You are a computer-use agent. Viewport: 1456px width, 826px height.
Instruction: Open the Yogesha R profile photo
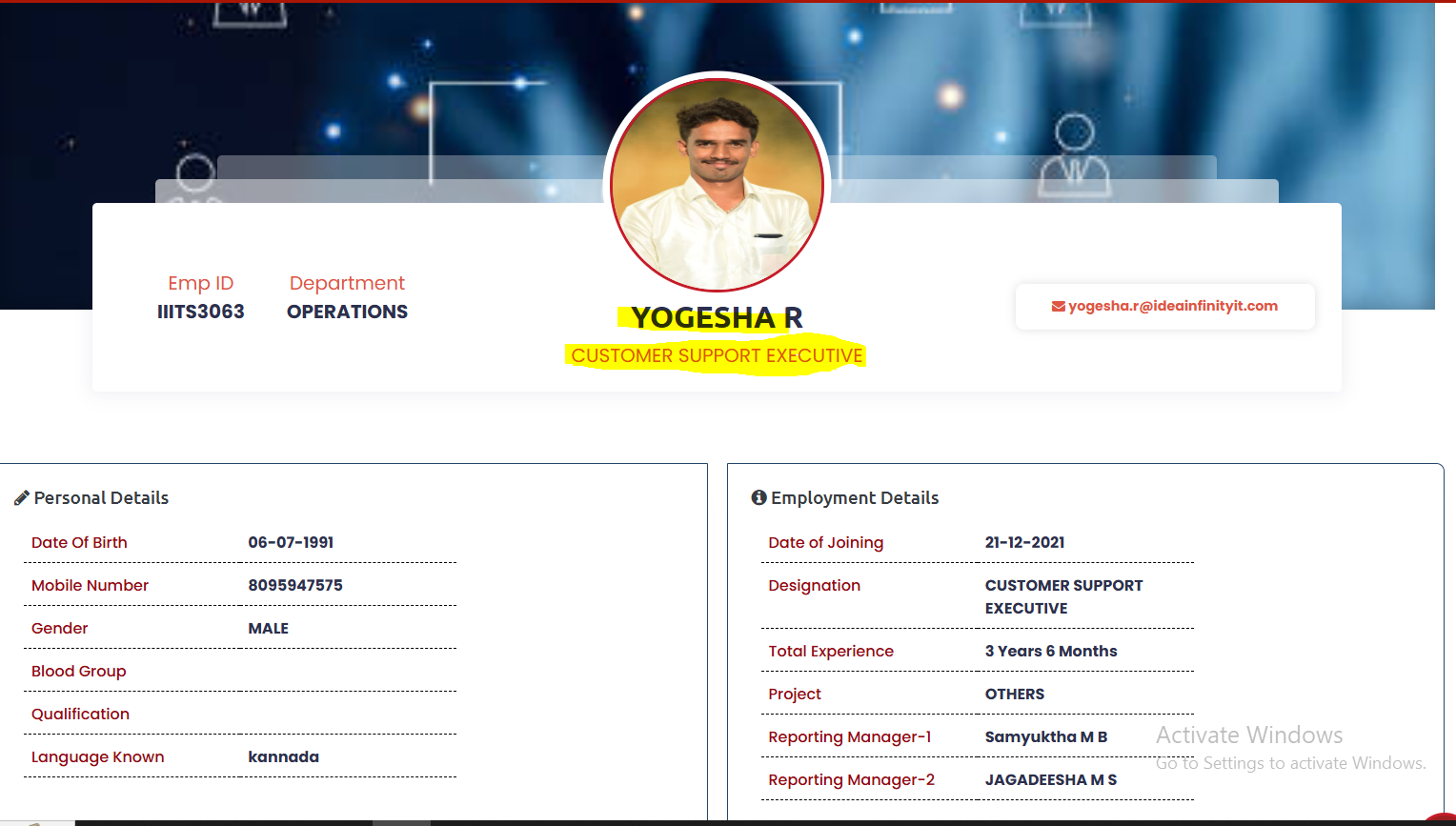tap(718, 185)
